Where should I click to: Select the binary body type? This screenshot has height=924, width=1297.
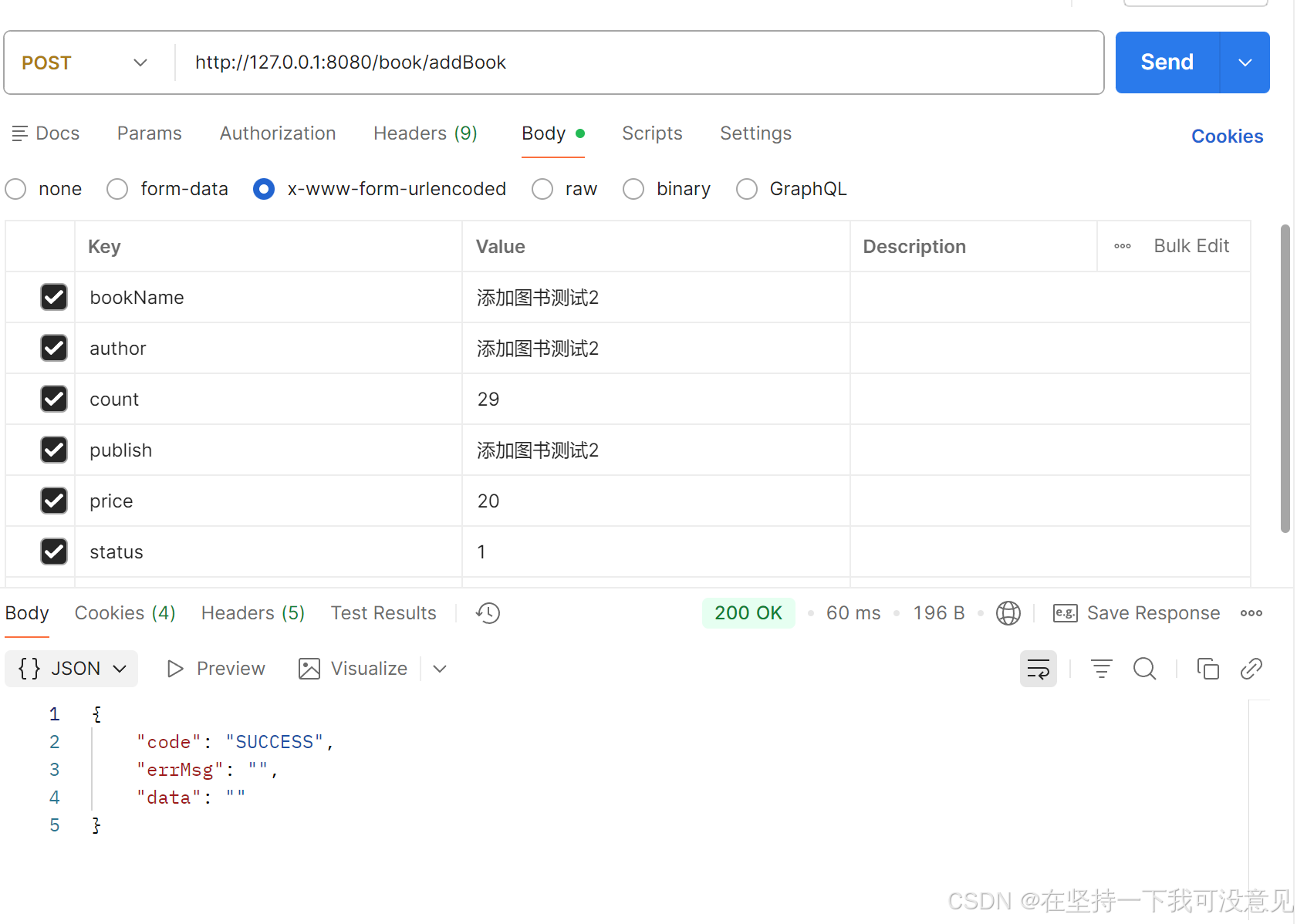click(x=633, y=189)
